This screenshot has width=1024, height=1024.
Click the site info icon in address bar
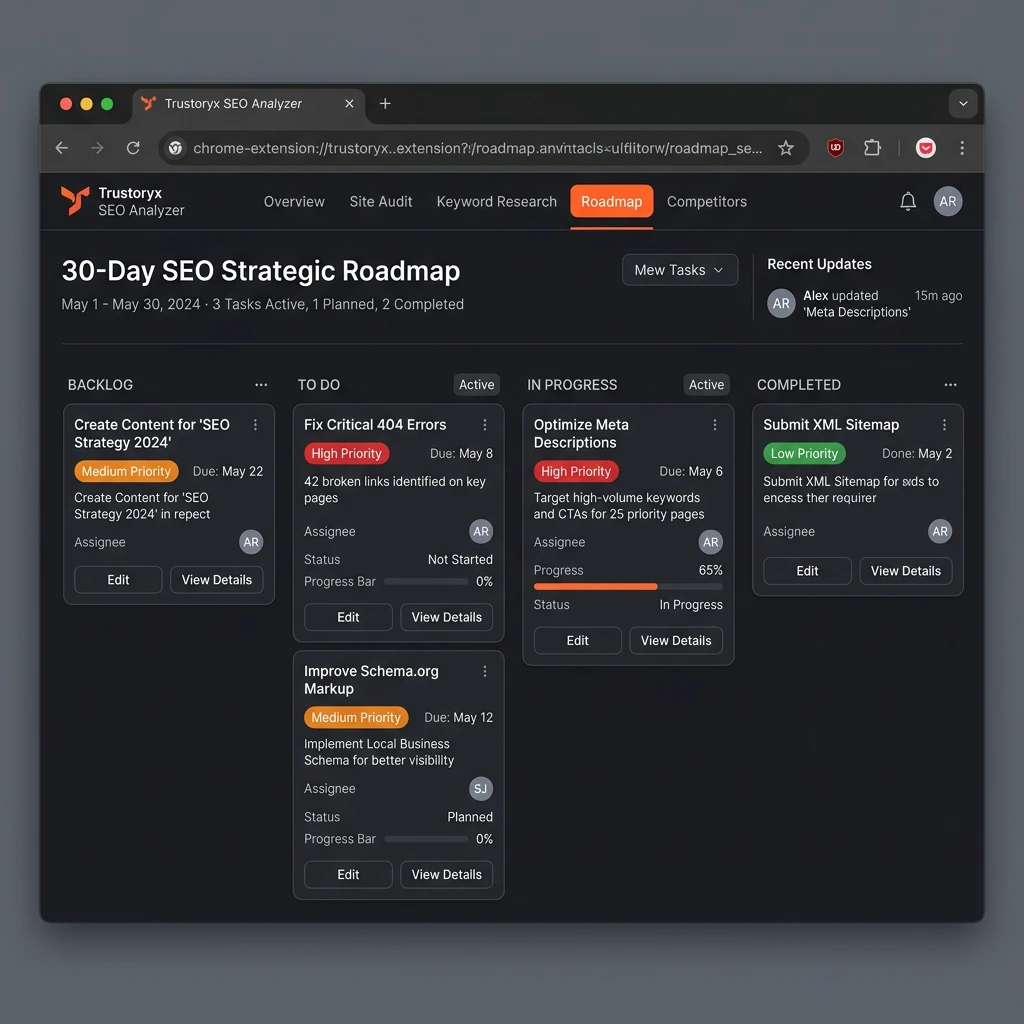(175, 148)
